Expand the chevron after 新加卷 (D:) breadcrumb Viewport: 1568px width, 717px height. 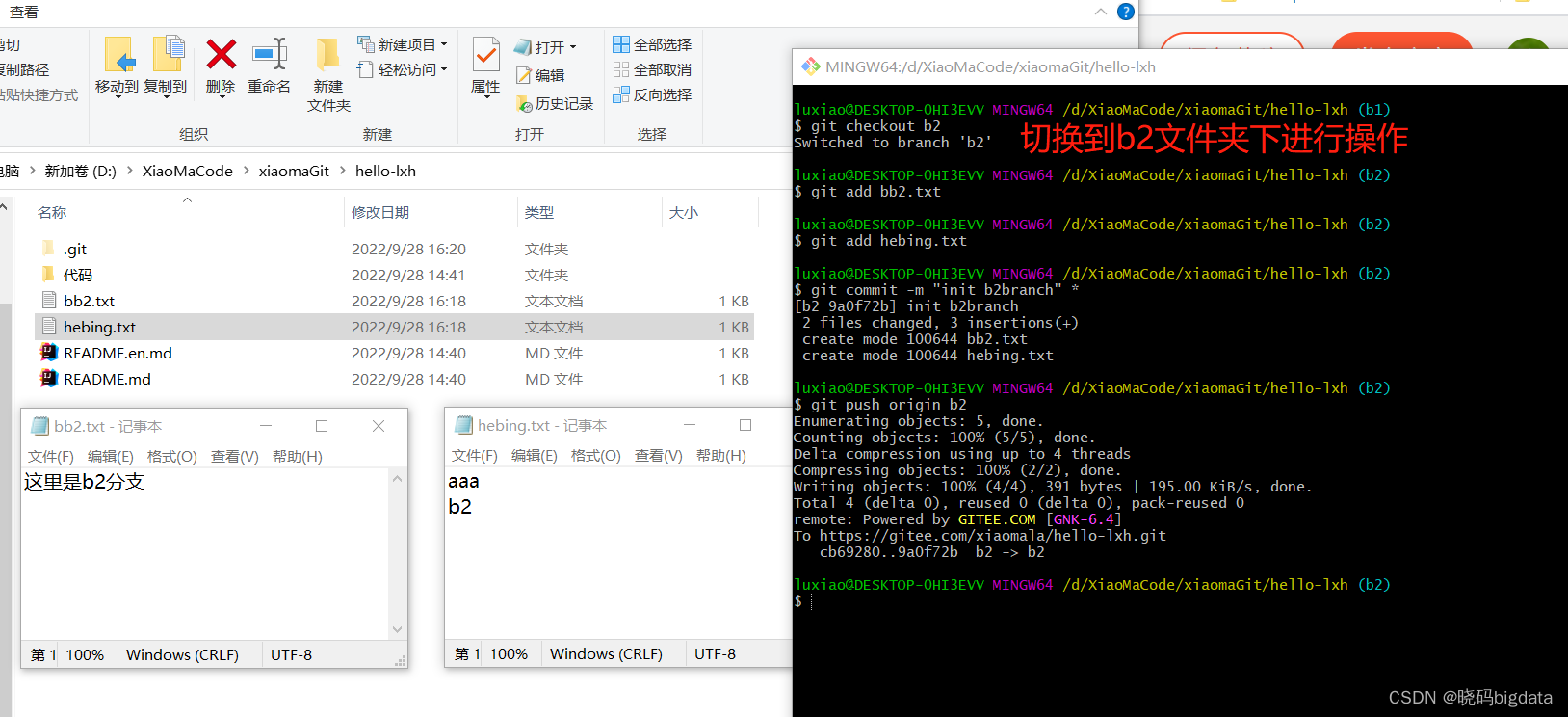point(129,171)
